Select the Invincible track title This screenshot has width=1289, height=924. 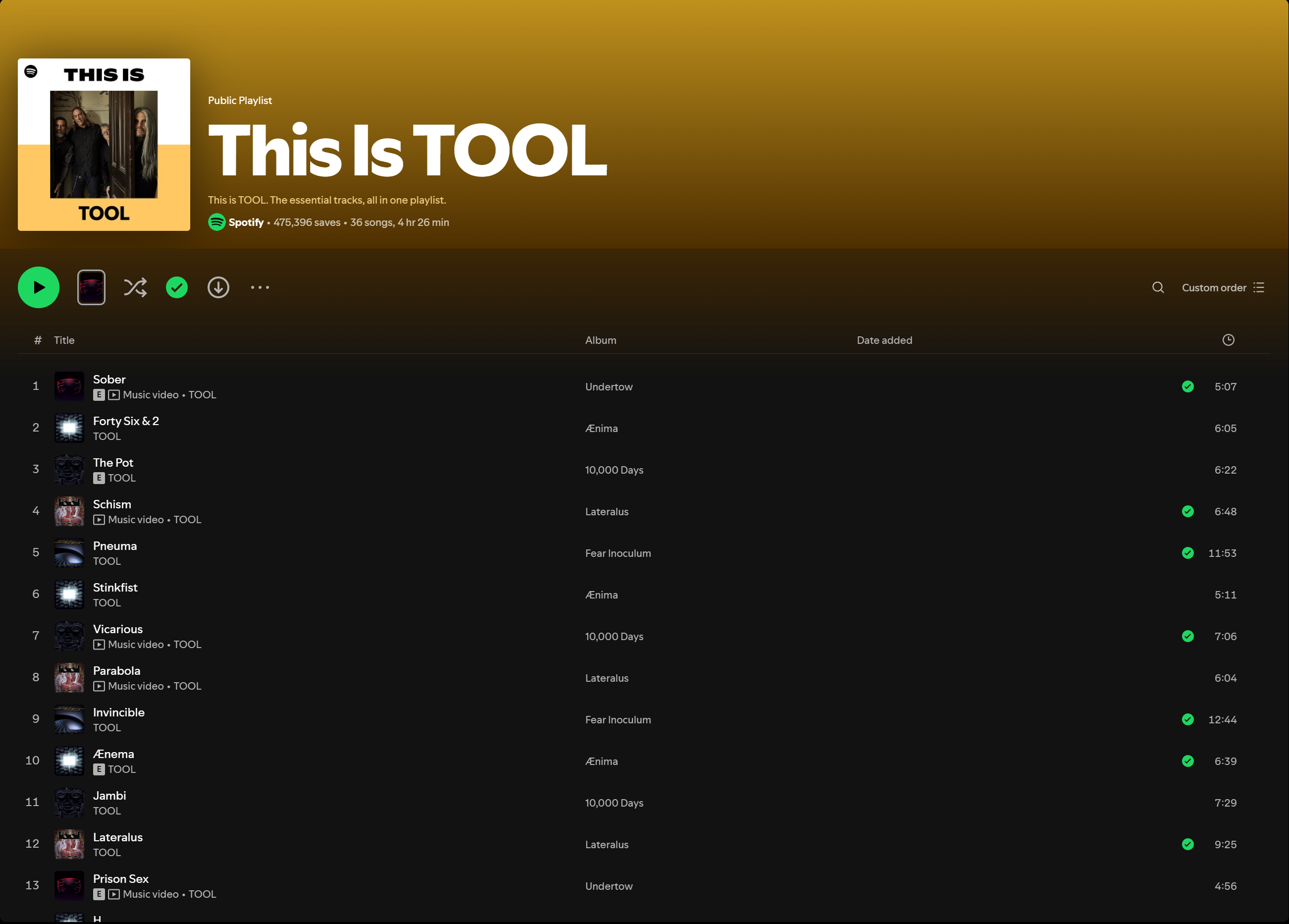pos(119,712)
